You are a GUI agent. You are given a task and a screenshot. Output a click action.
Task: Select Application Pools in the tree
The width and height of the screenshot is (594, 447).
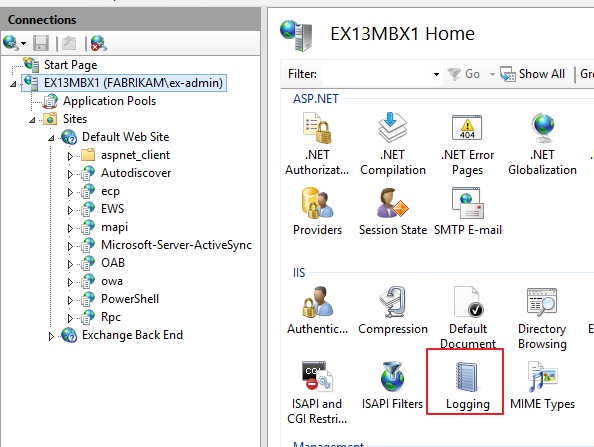coord(109,101)
